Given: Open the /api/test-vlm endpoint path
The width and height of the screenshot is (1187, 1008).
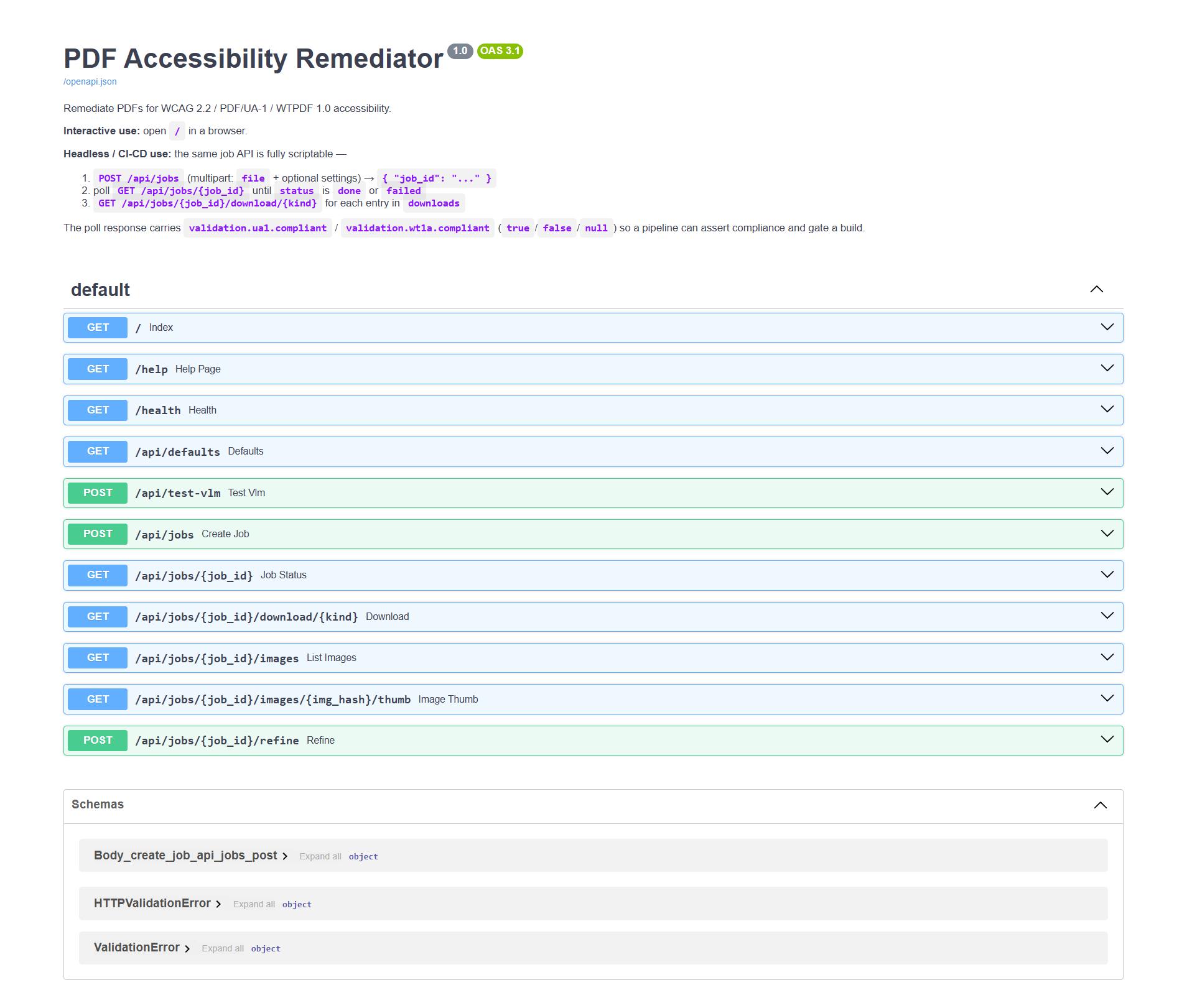Looking at the screenshot, I should 177,493.
